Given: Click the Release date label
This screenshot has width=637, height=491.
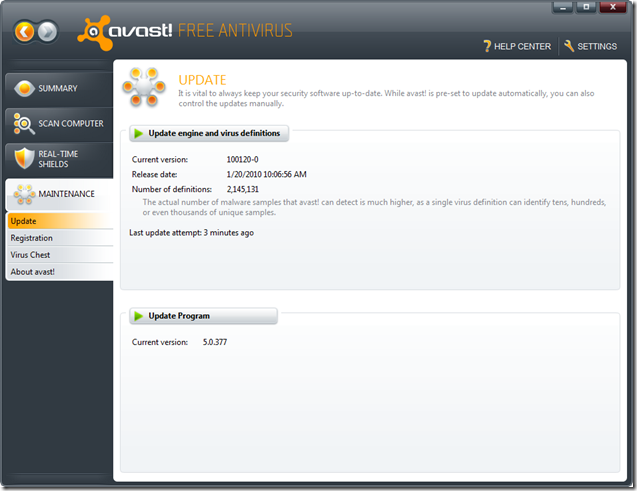Looking at the screenshot, I should pos(154,175).
